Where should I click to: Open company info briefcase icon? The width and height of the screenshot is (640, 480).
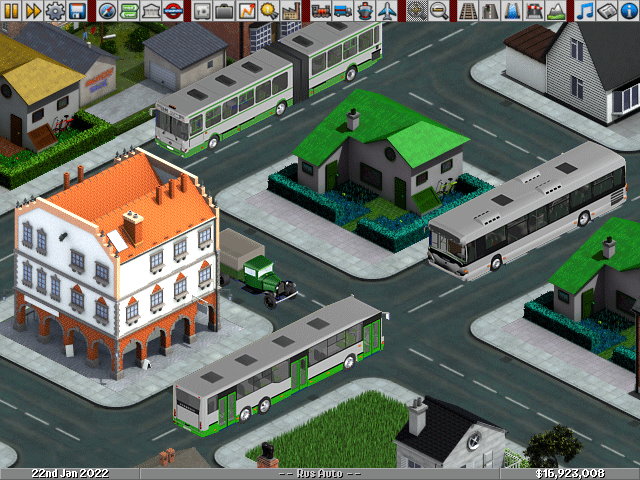pyautogui.click(x=224, y=11)
